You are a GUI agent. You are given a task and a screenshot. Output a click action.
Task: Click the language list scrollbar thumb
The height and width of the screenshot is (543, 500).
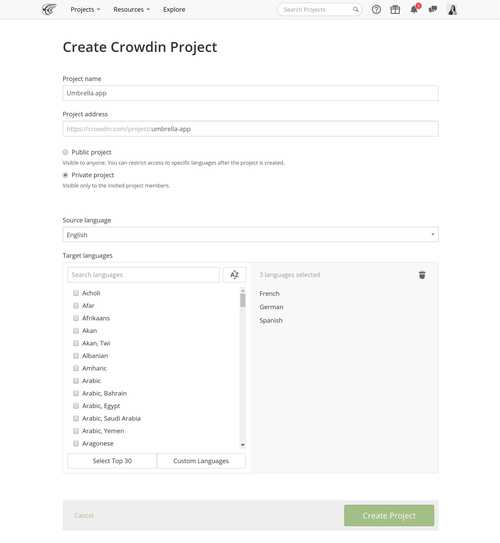tap(243, 300)
